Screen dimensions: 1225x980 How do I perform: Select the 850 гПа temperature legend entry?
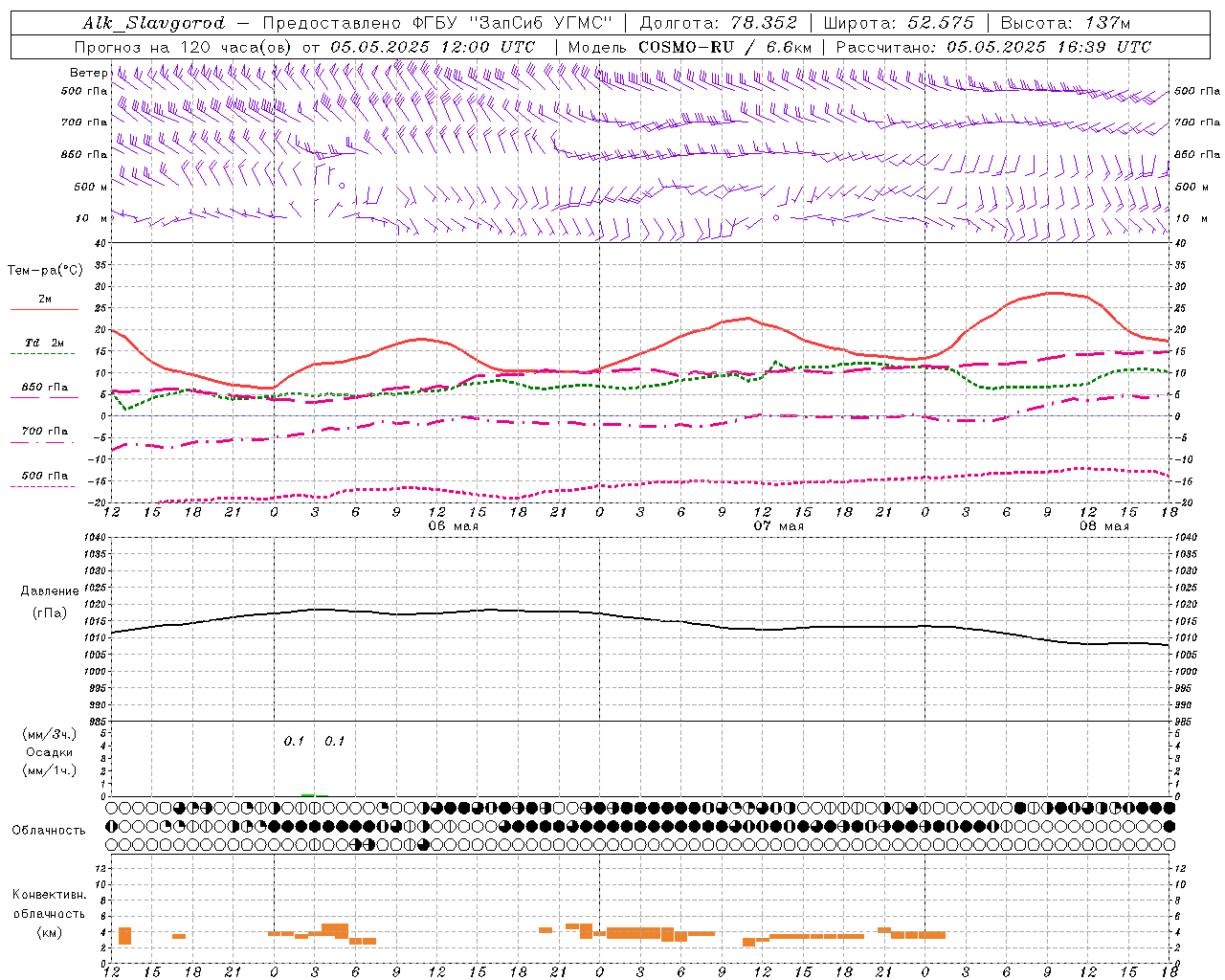(x=45, y=388)
